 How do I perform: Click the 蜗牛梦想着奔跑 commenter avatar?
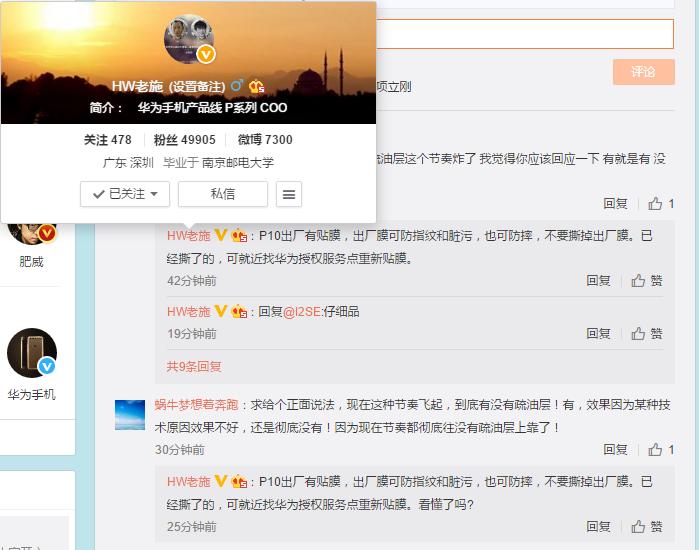pyautogui.click(x=130, y=414)
